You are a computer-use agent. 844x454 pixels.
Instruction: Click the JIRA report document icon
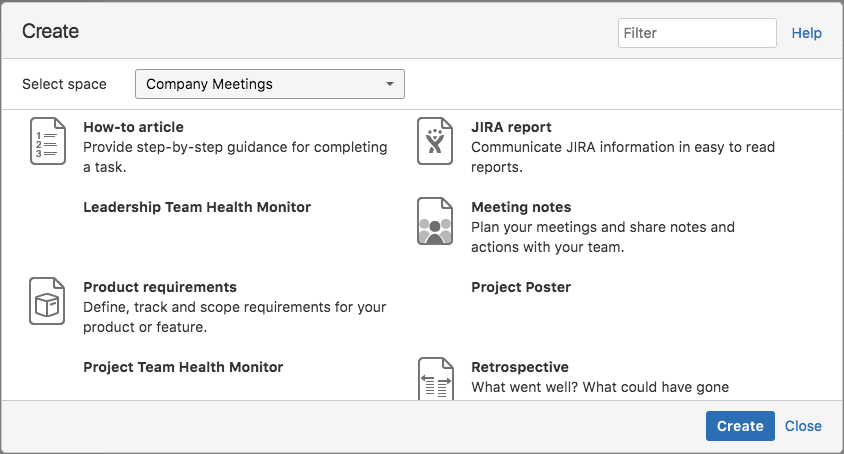pos(435,141)
